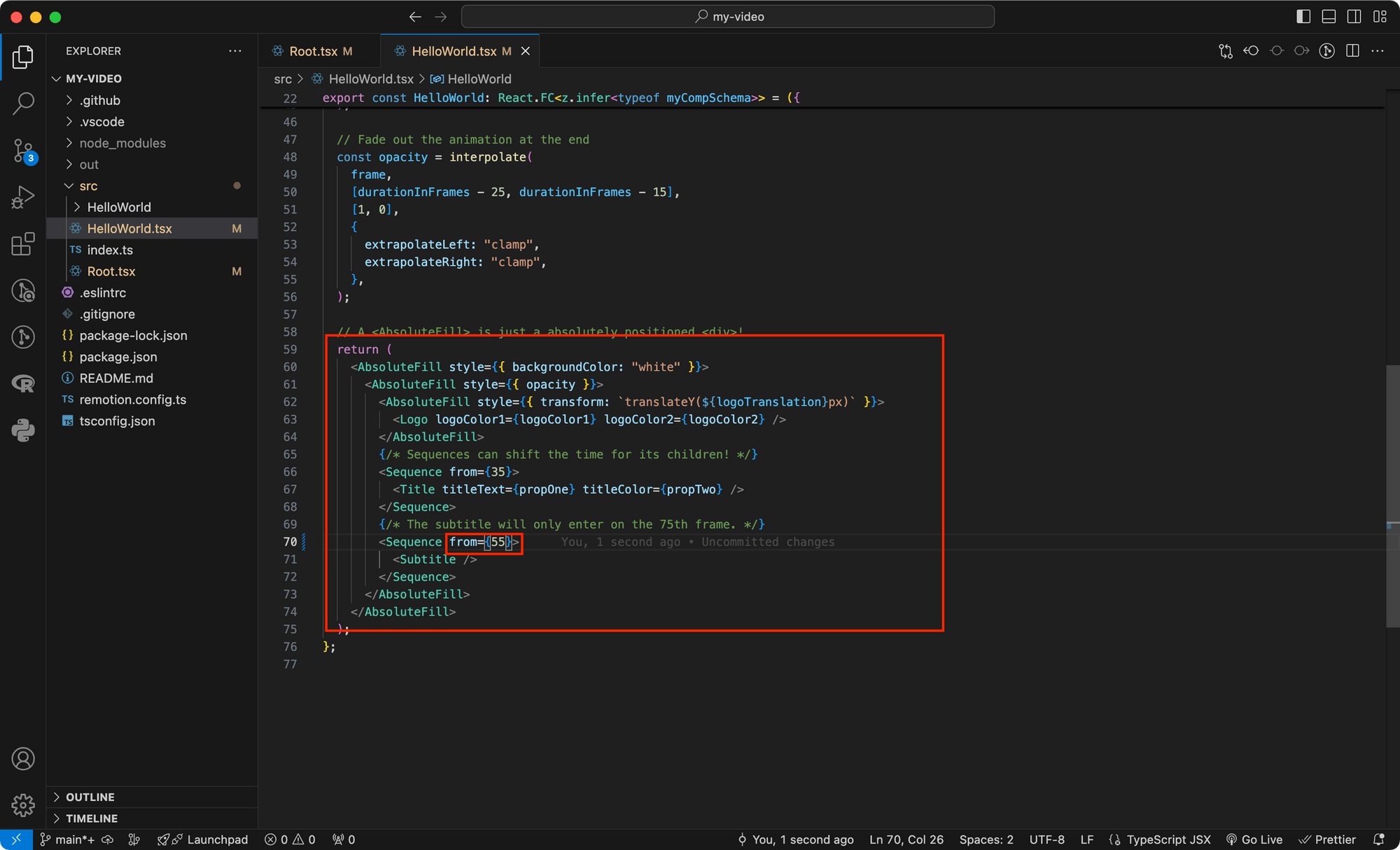Click the UTF-8 encoding selector
The height and width of the screenshot is (850, 1400).
click(x=1046, y=840)
